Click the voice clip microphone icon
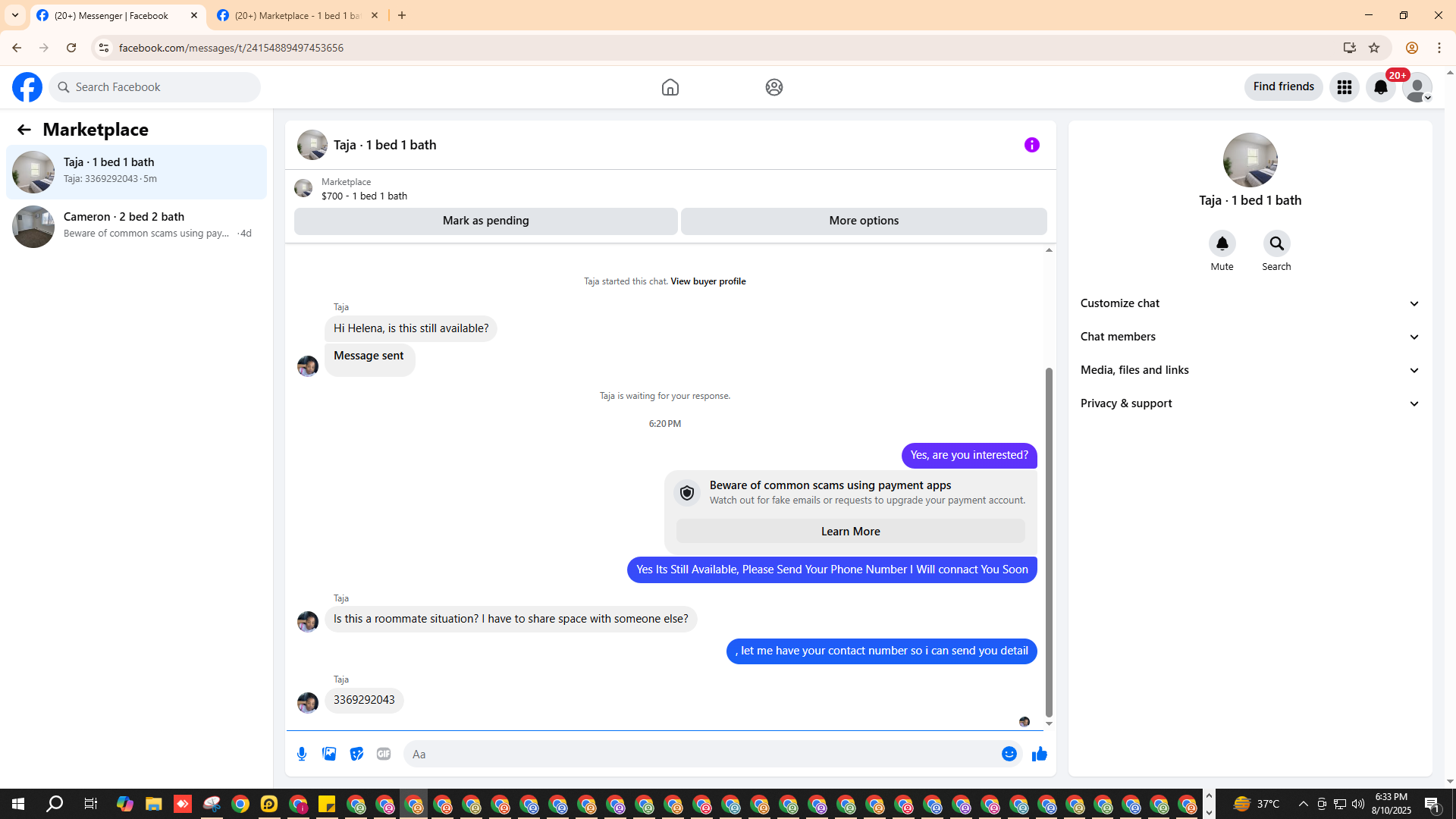Image resolution: width=1456 pixels, height=819 pixels. [x=302, y=754]
